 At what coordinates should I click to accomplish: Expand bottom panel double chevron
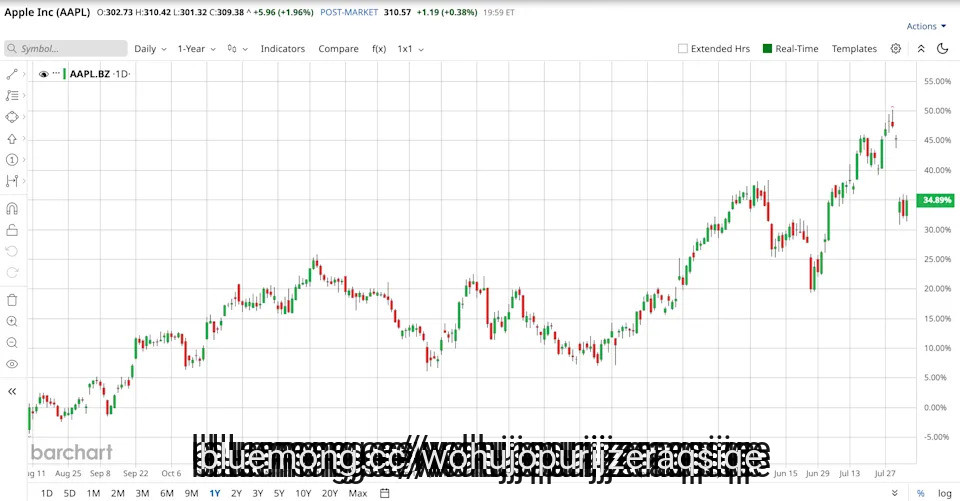[894, 493]
